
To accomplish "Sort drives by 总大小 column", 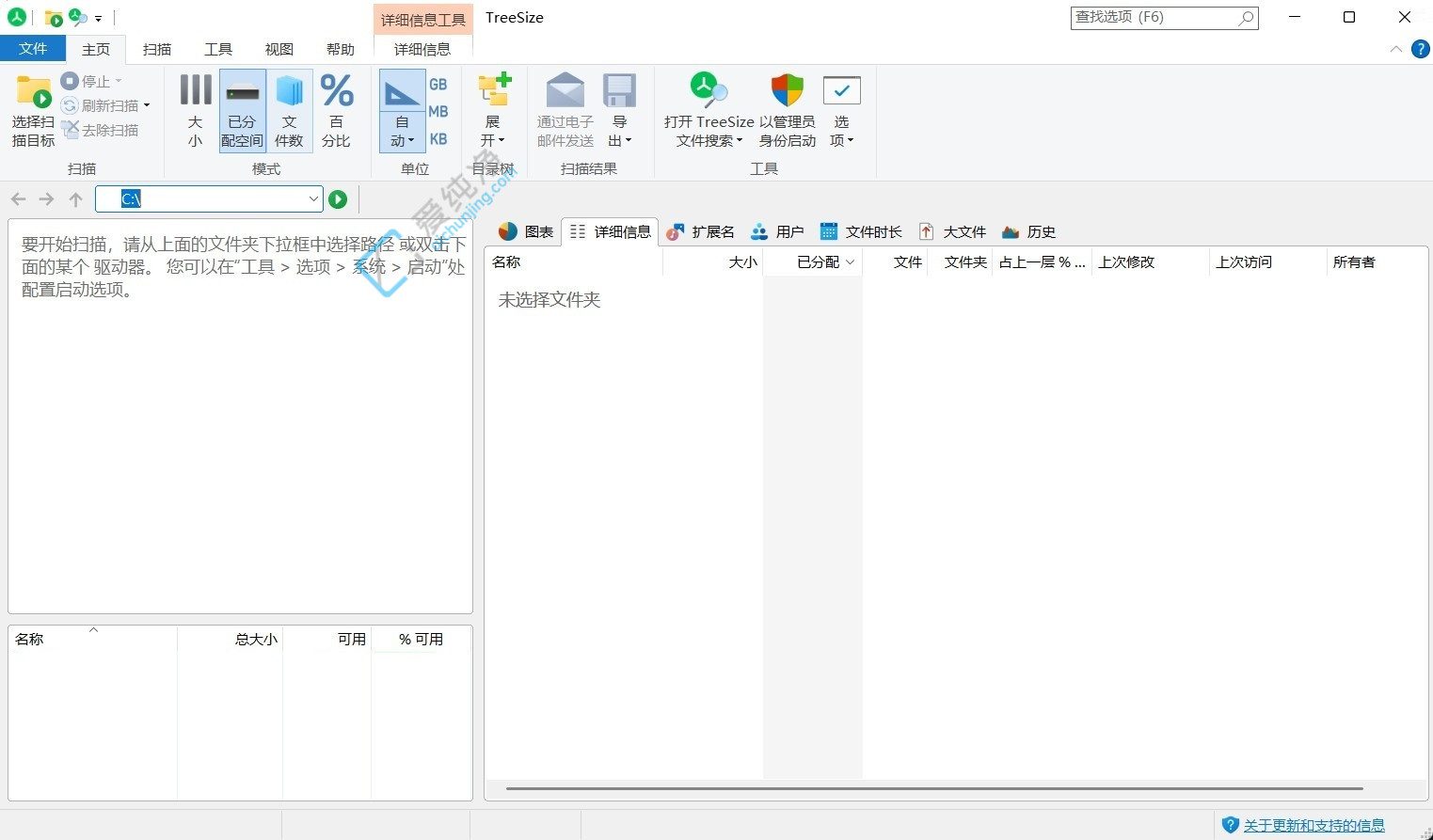I will pyautogui.click(x=230, y=639).
